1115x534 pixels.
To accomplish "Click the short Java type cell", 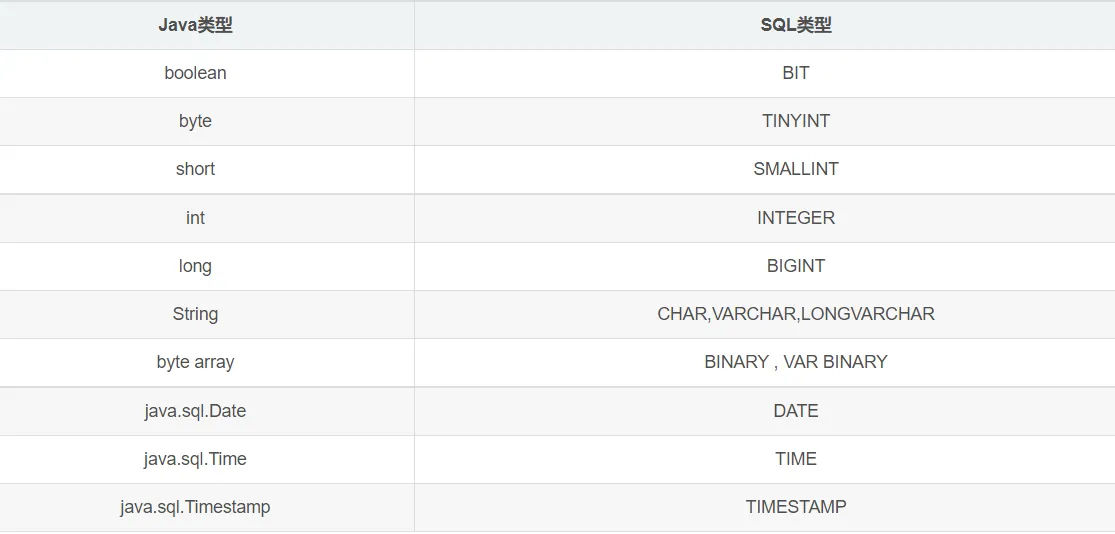I will tap(195, 169).
